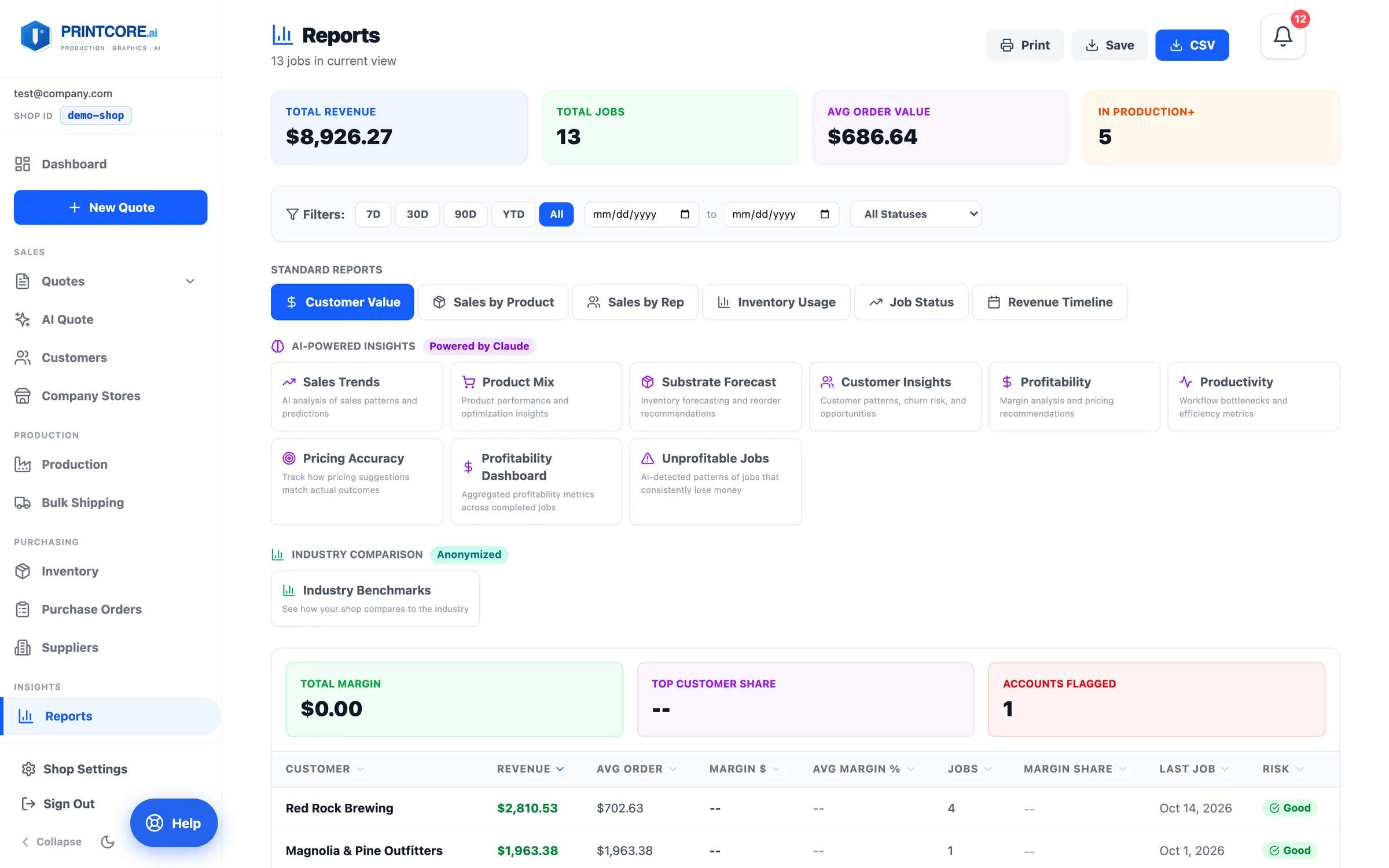Switch to Job Status report
Viewport: 1389px width, 868px height.
pos(911,302)
